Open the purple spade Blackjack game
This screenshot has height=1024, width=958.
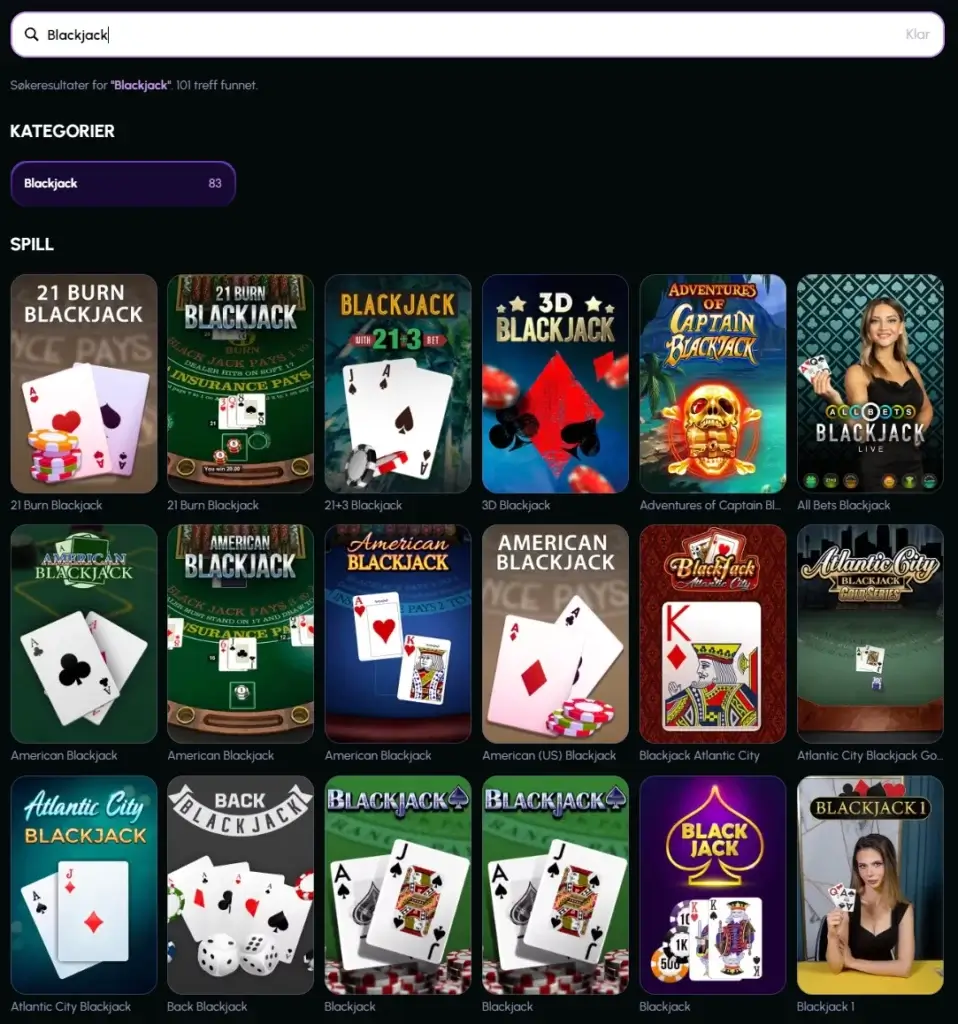pos(712,885)
